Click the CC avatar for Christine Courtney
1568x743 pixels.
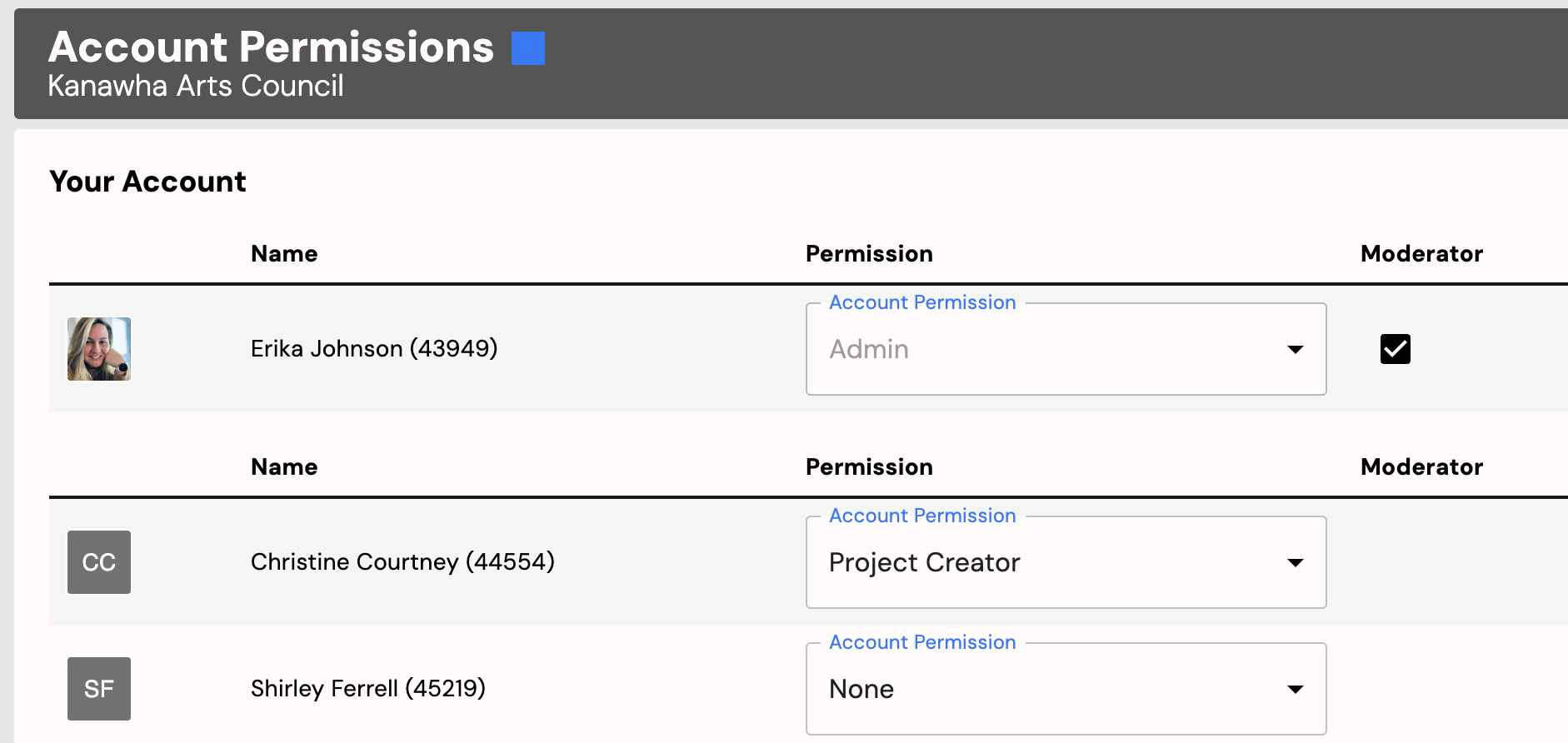click(99, 562)
